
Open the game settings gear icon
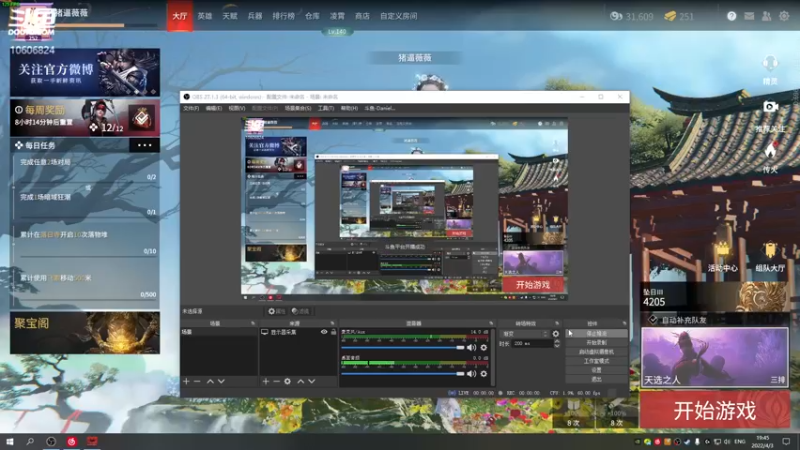click(784, 16)
